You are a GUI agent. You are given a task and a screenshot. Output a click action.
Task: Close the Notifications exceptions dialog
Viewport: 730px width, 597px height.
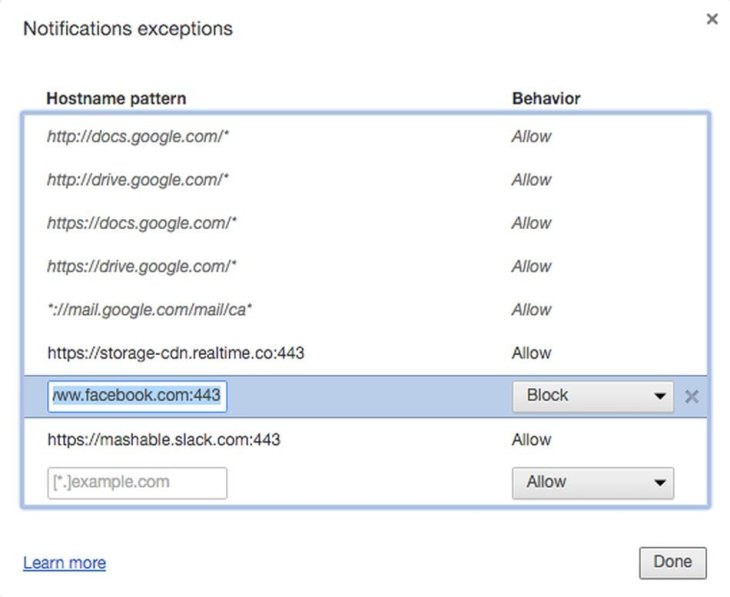[712, 19]
